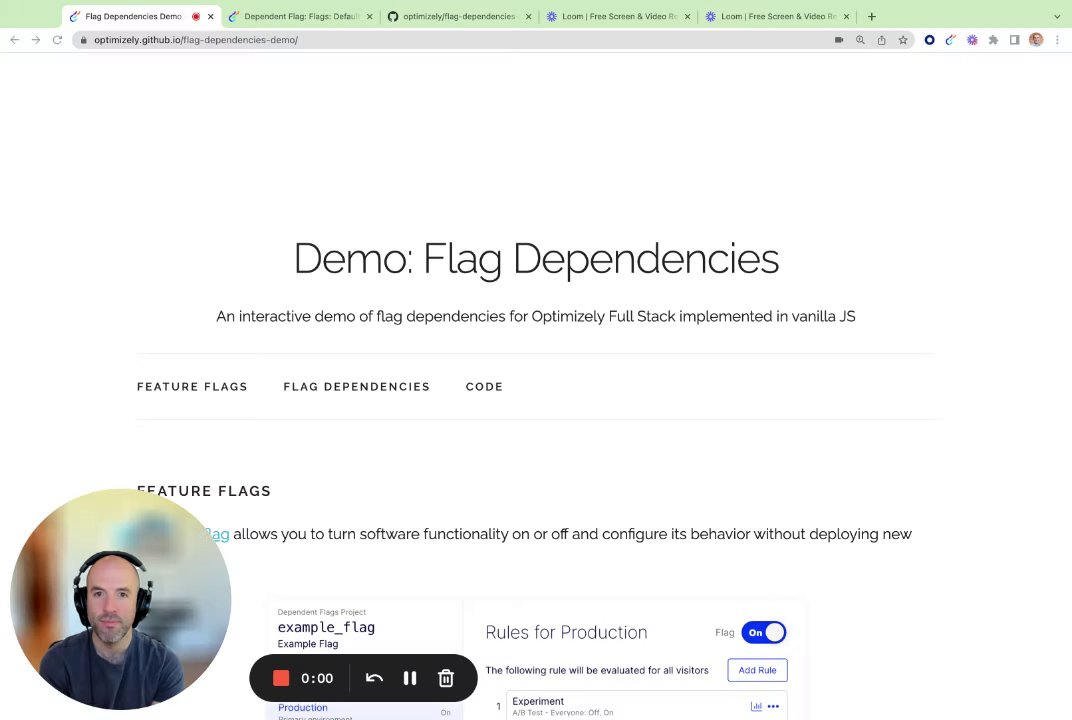
Task: Close the Dependent Flag tab
Action: coord(370,16)
